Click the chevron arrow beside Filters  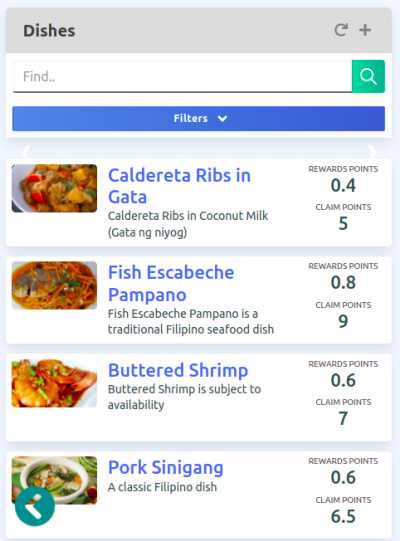[x=223, y=119]
